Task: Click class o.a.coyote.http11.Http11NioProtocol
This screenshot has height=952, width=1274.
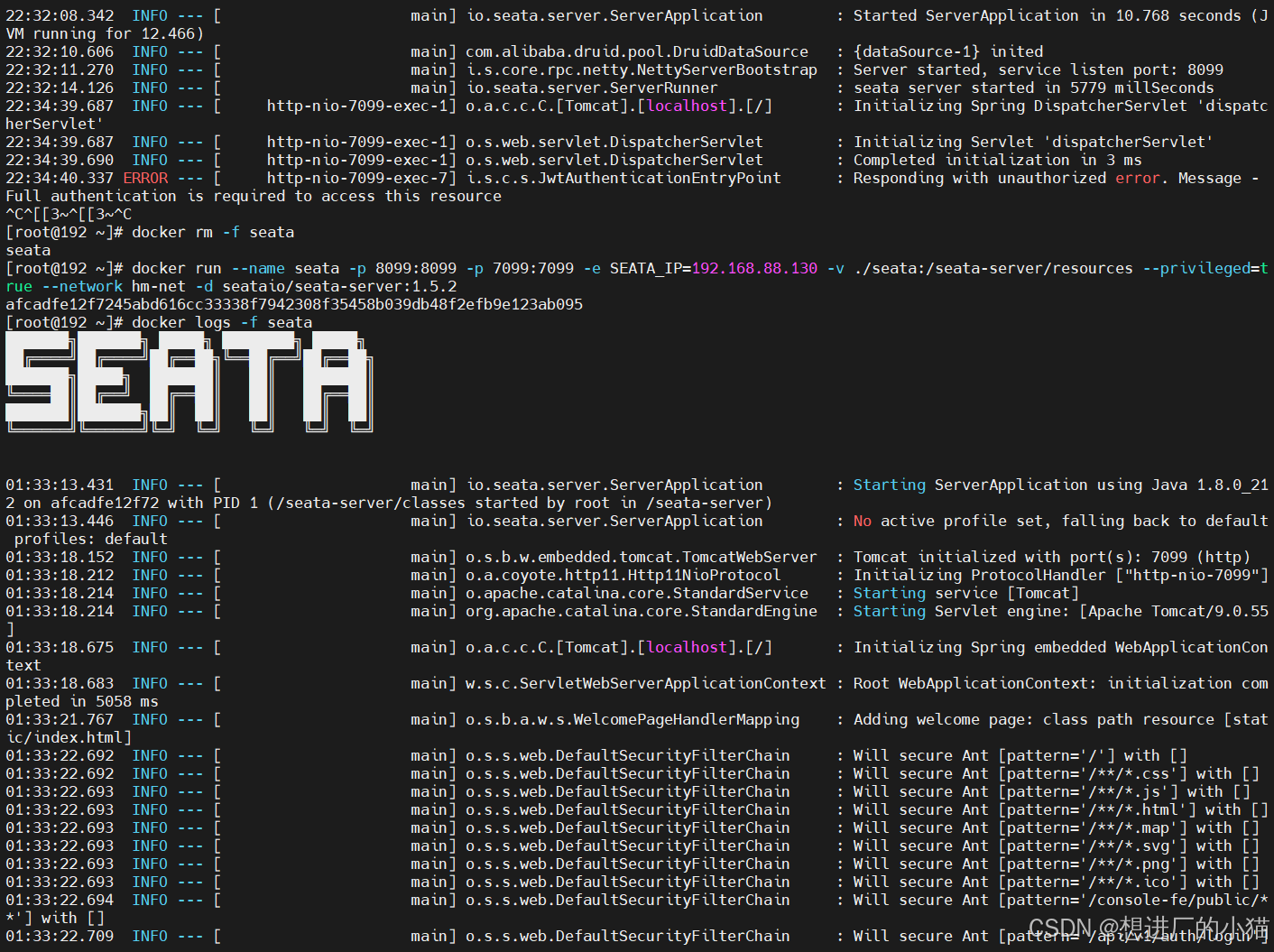Action: 623,575
